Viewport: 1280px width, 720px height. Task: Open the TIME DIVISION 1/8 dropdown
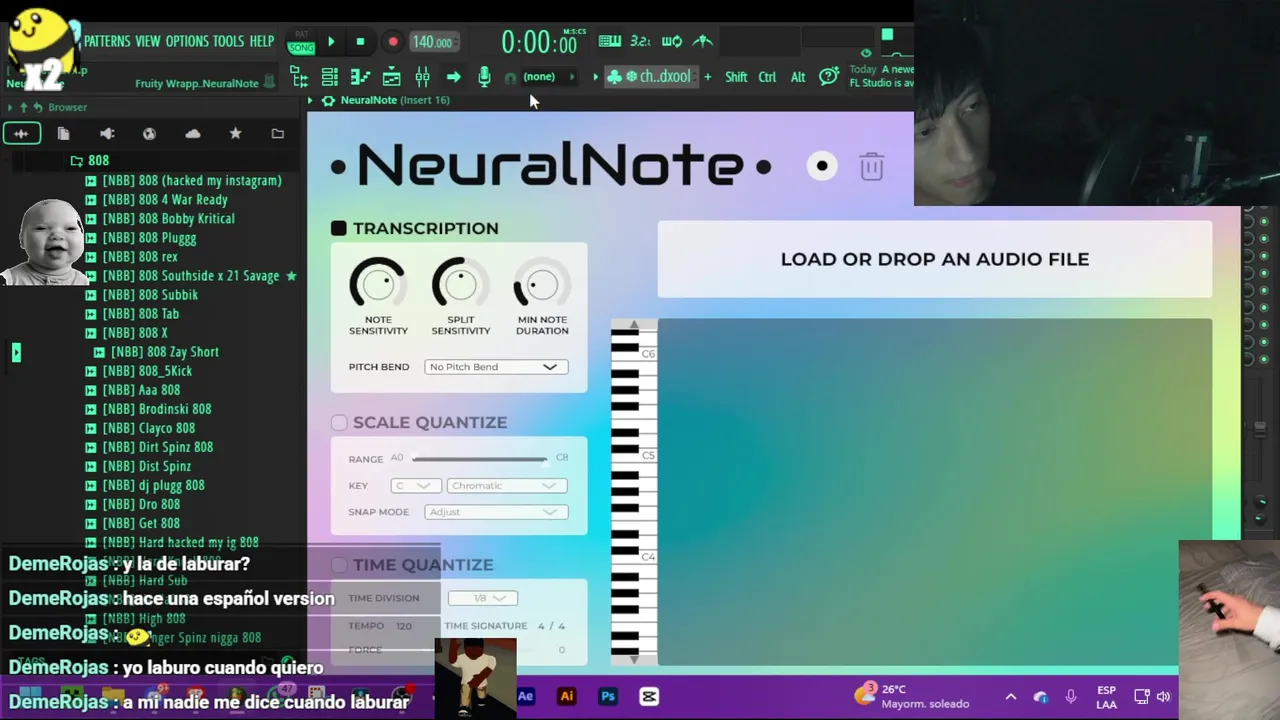point(483,598)
